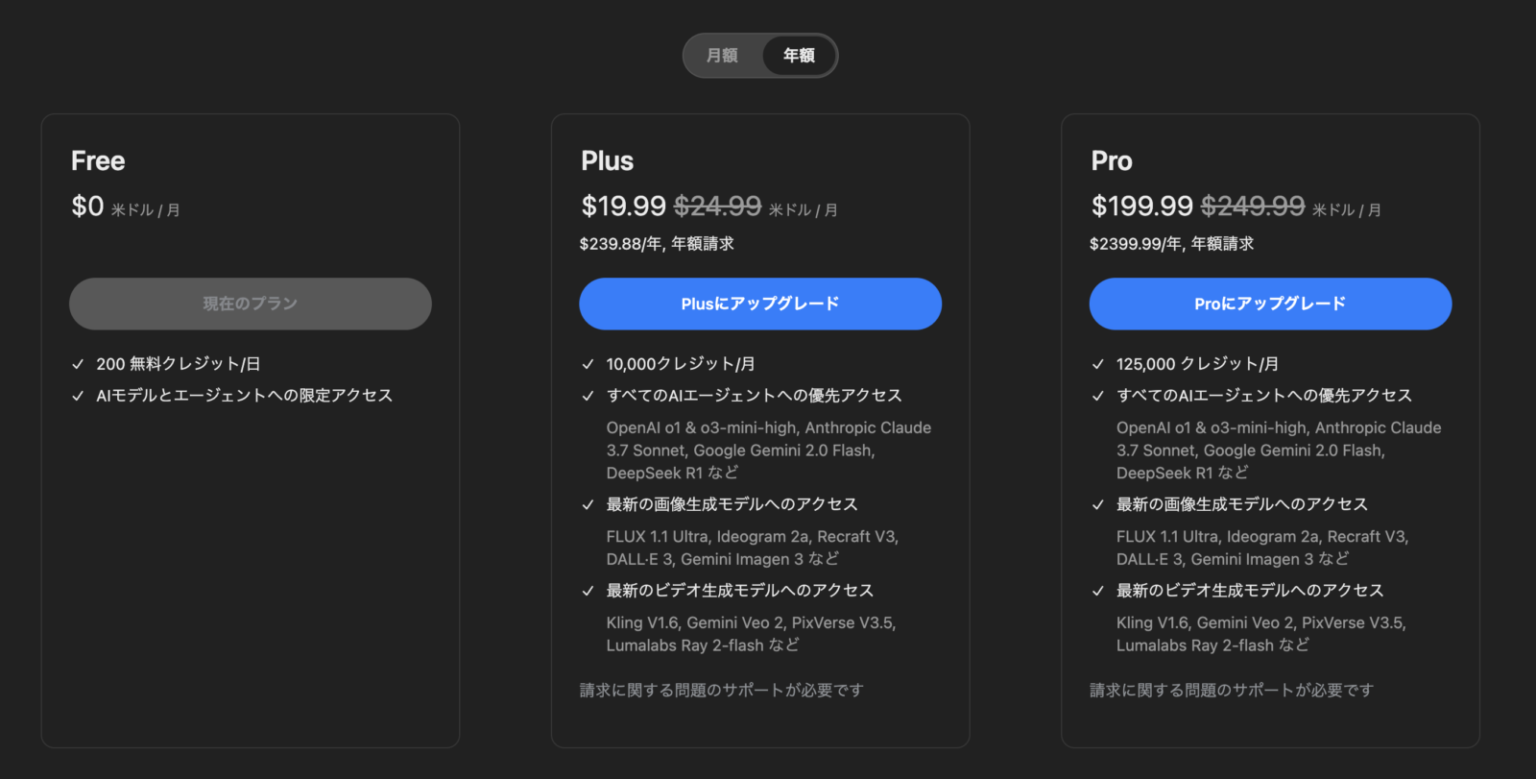The image size is (1536, 779).
Task: Click the checkmark beside Plus 最新の画像生成モデルへのアクセス
Action: click(x=589, y=504)
